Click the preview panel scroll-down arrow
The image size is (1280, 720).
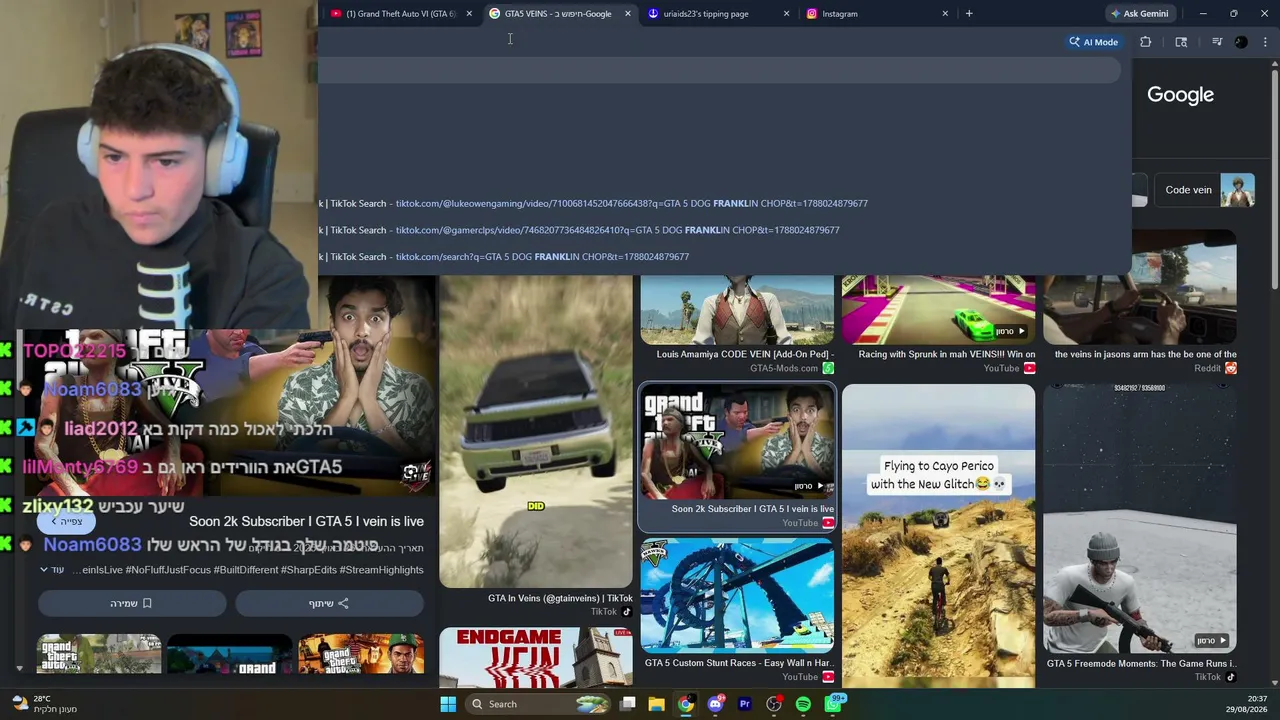tap(19, 668)
